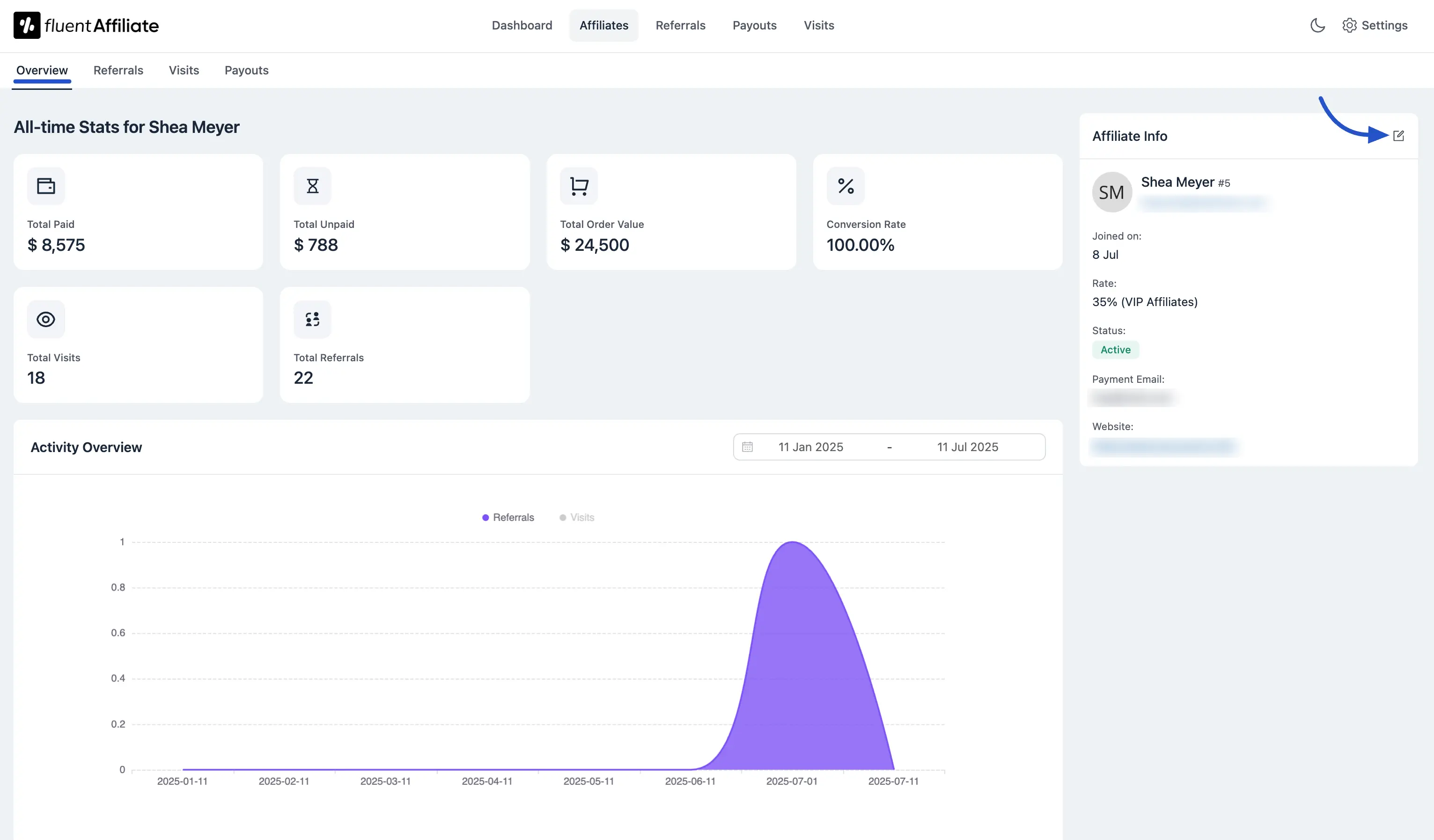Open the start date field showing 11 Jan 2025
Screen dimensions: 1434x840
[810, 447]
